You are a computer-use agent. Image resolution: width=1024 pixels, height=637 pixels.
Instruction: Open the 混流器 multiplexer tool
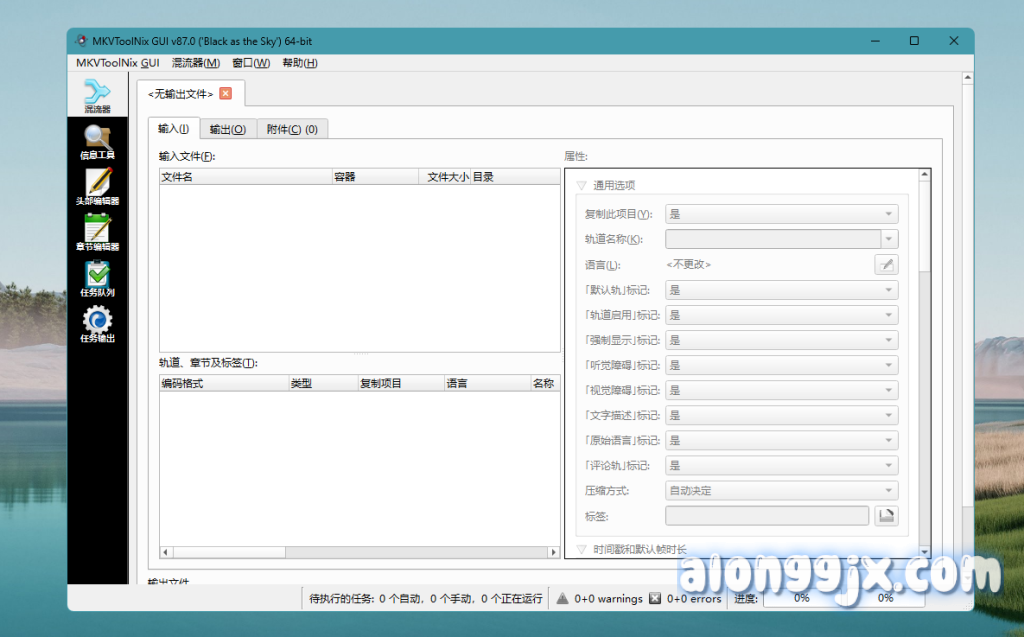97,95
